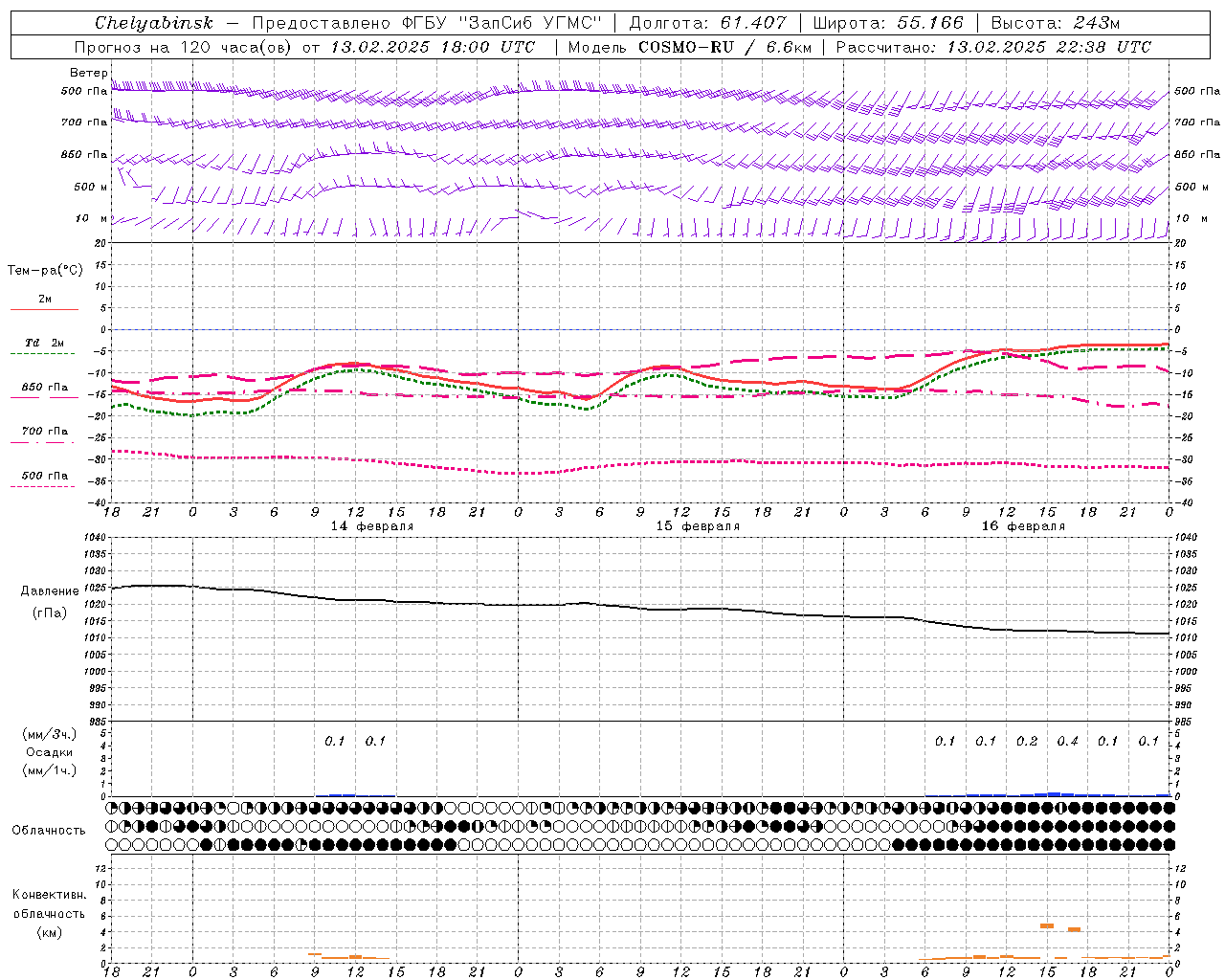Click the (км) unit under convective cloud label
This screenshot has height=980, width=1225.
tap(50, 932)
